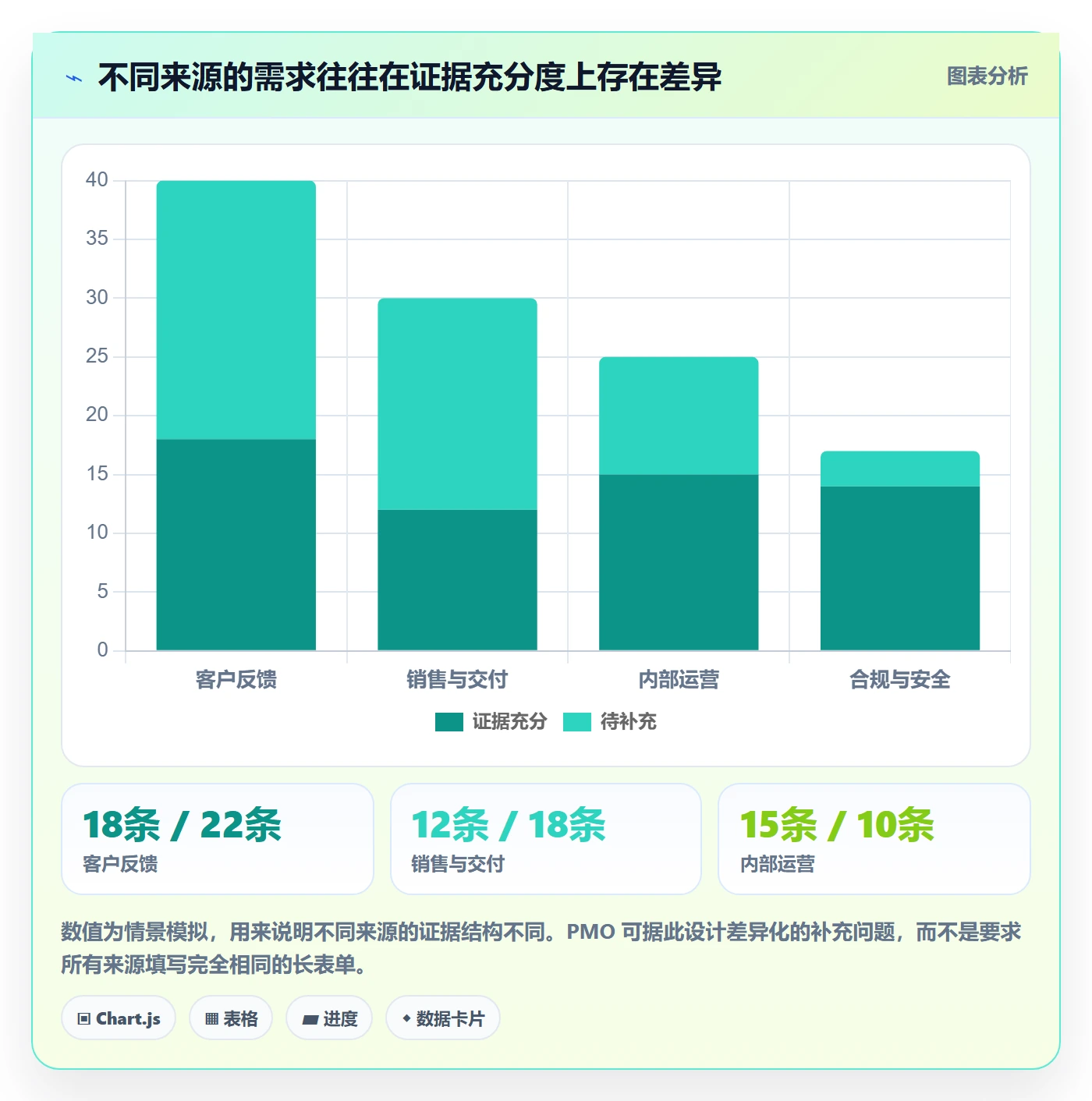The height and width of the screenshot is (1101, 1092).
Task: Click the 销售与交付 x-axis label
Action: tap(458, 680)
